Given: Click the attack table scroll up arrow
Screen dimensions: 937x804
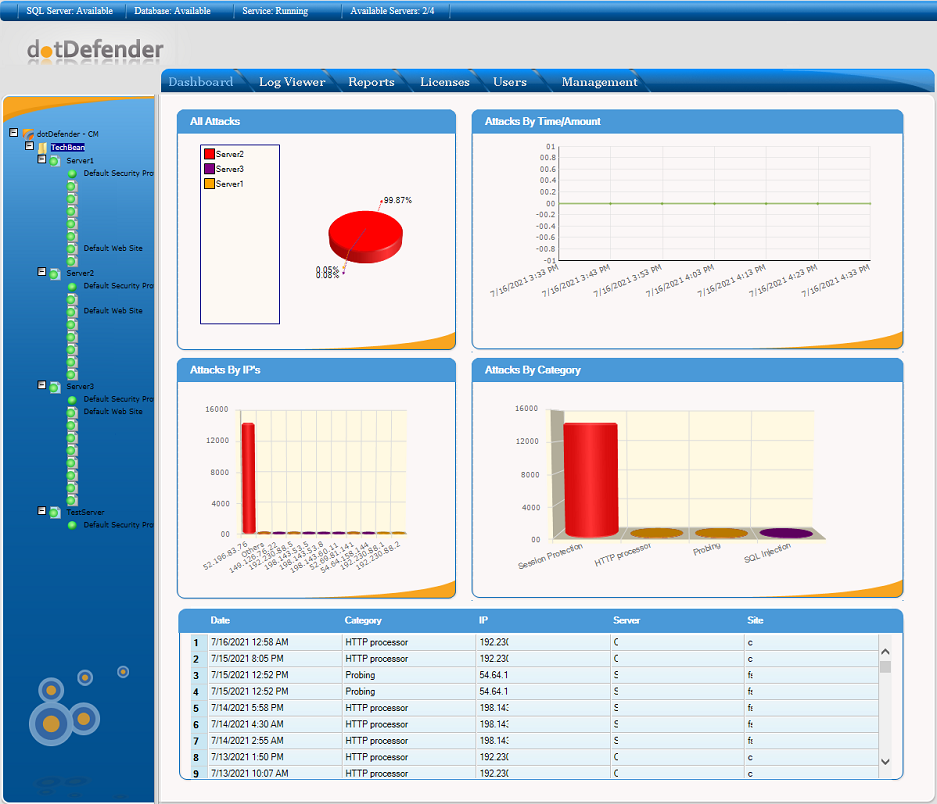Looking at the screenshot, I should tap(886, 652).
